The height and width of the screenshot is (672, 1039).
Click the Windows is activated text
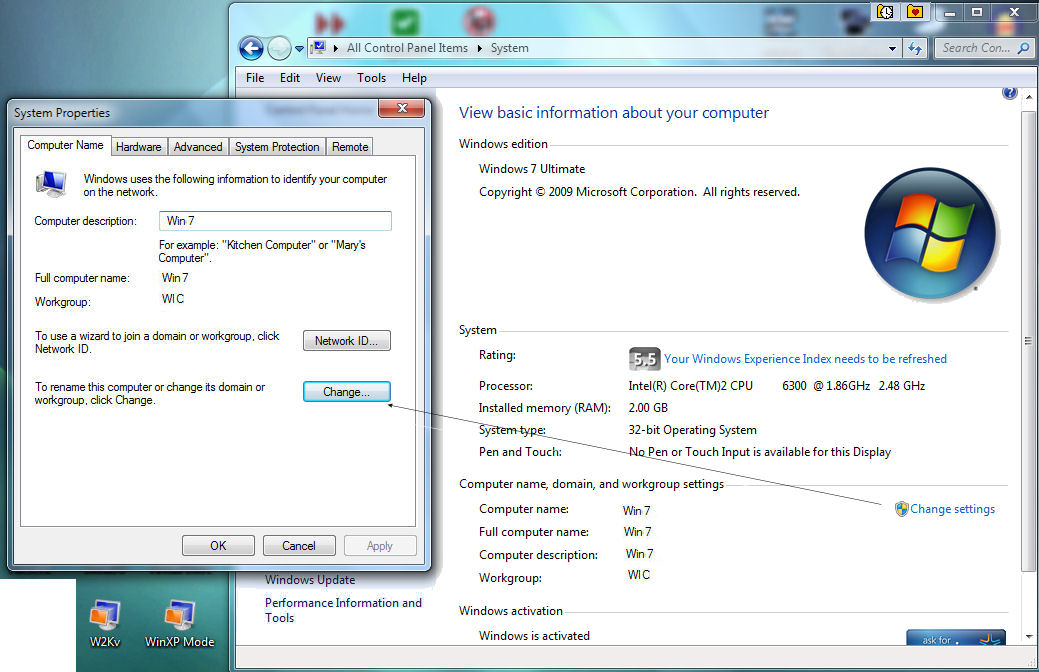(534, 636)
